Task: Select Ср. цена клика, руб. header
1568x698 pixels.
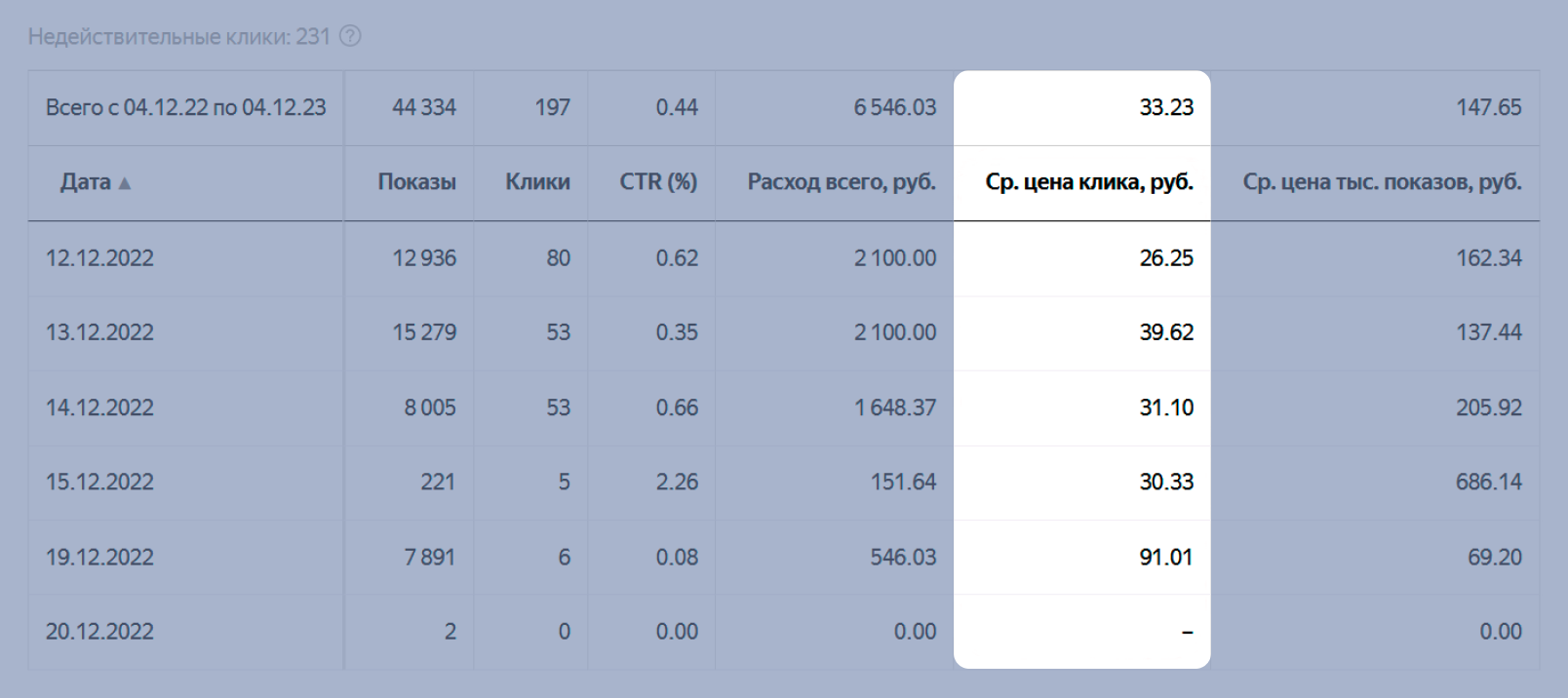Action: tap(1088, 182)
